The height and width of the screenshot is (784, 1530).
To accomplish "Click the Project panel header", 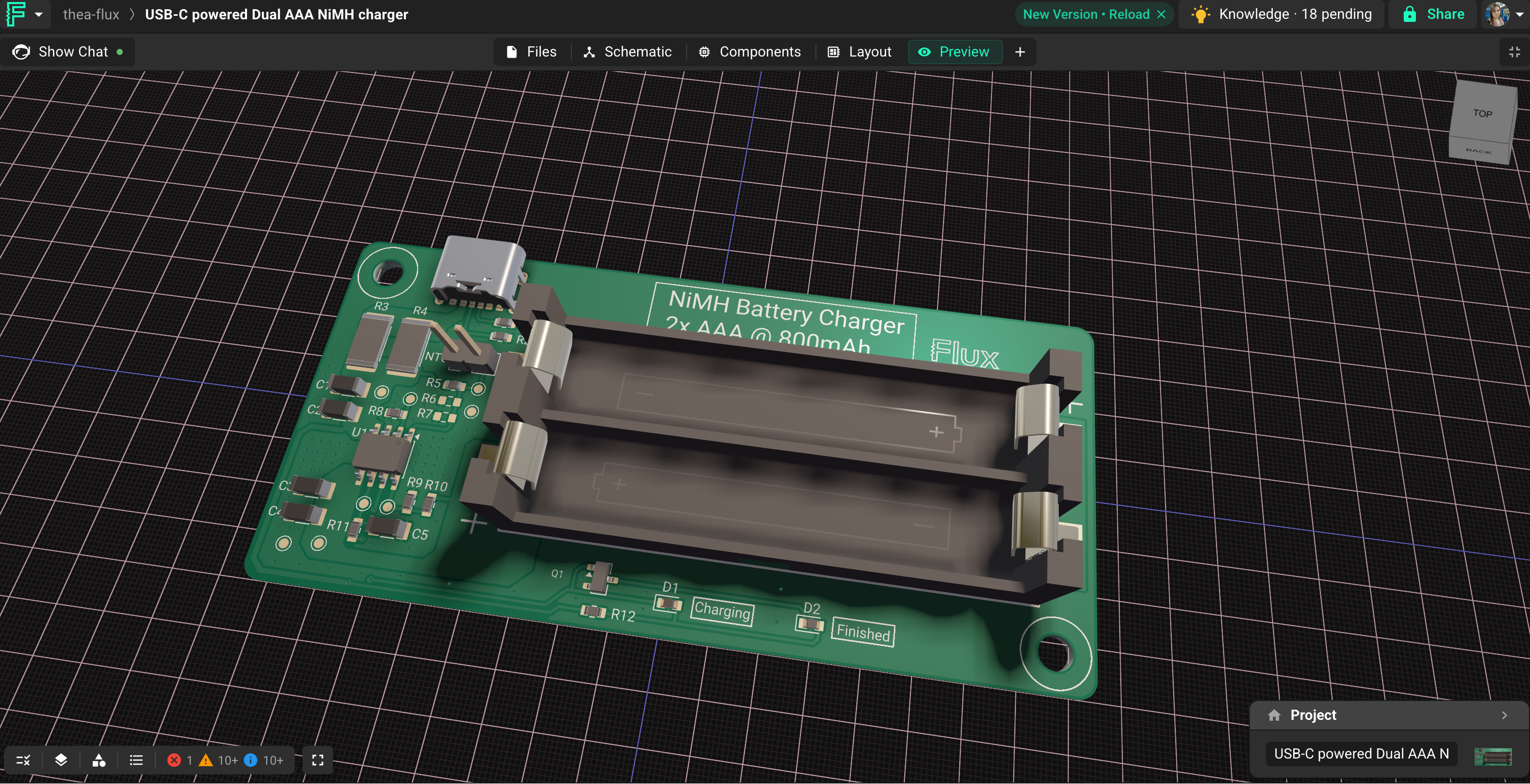I will point(1388,715).
